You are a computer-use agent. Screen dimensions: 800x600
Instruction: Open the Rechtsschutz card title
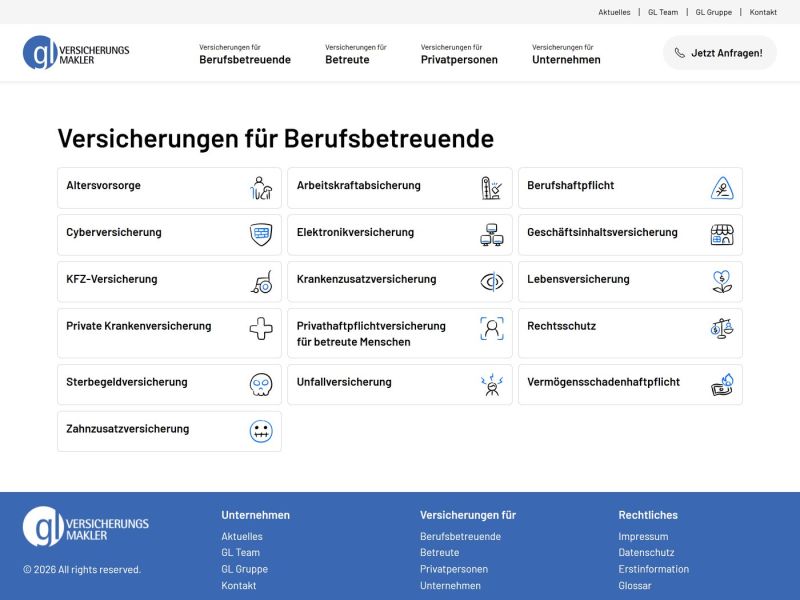(x=561, y=327)
